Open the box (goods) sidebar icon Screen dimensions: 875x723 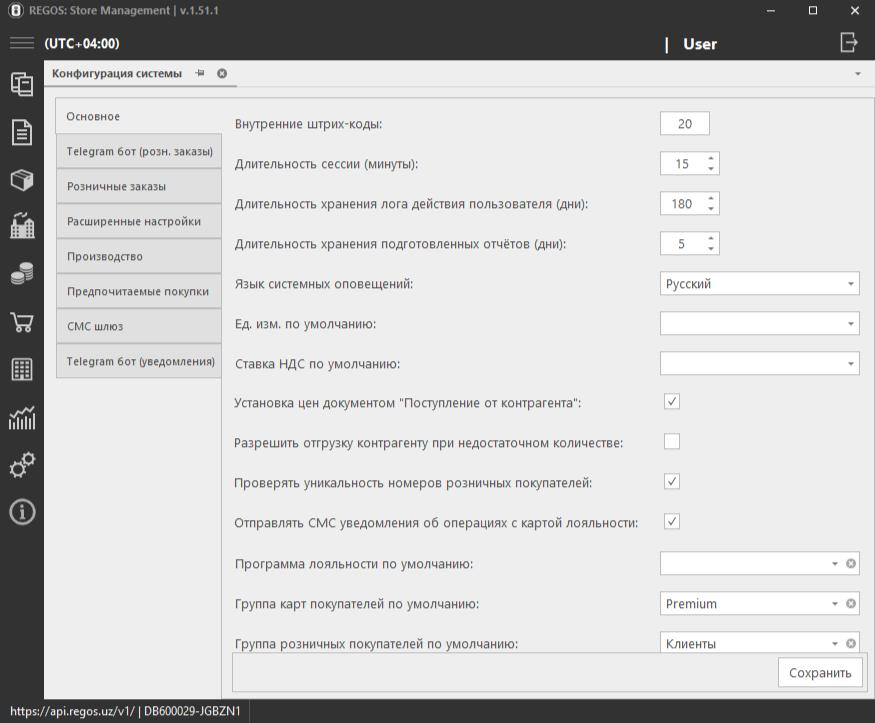(x=22, y=179)
